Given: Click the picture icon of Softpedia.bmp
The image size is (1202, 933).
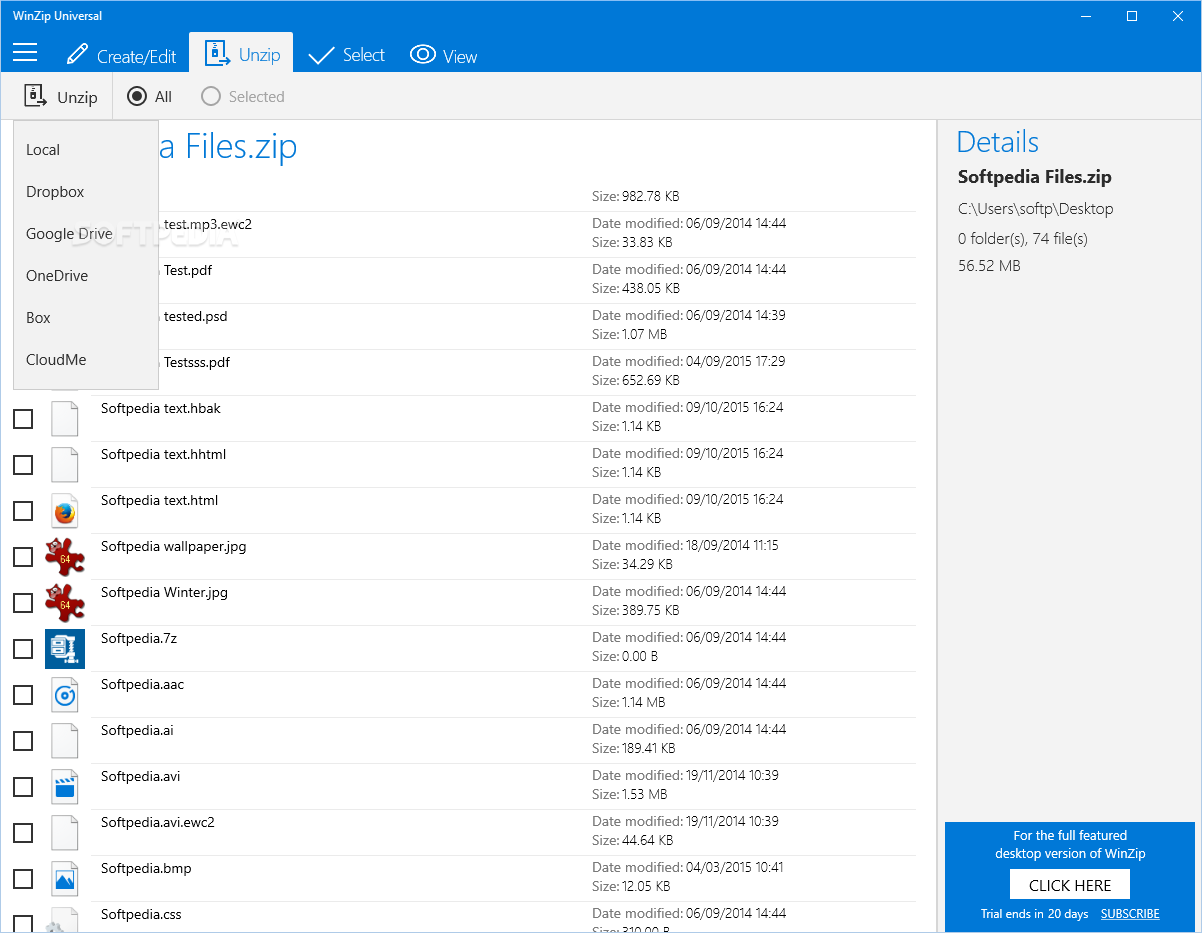Looking at the screenshot, I should click(65, 879).
